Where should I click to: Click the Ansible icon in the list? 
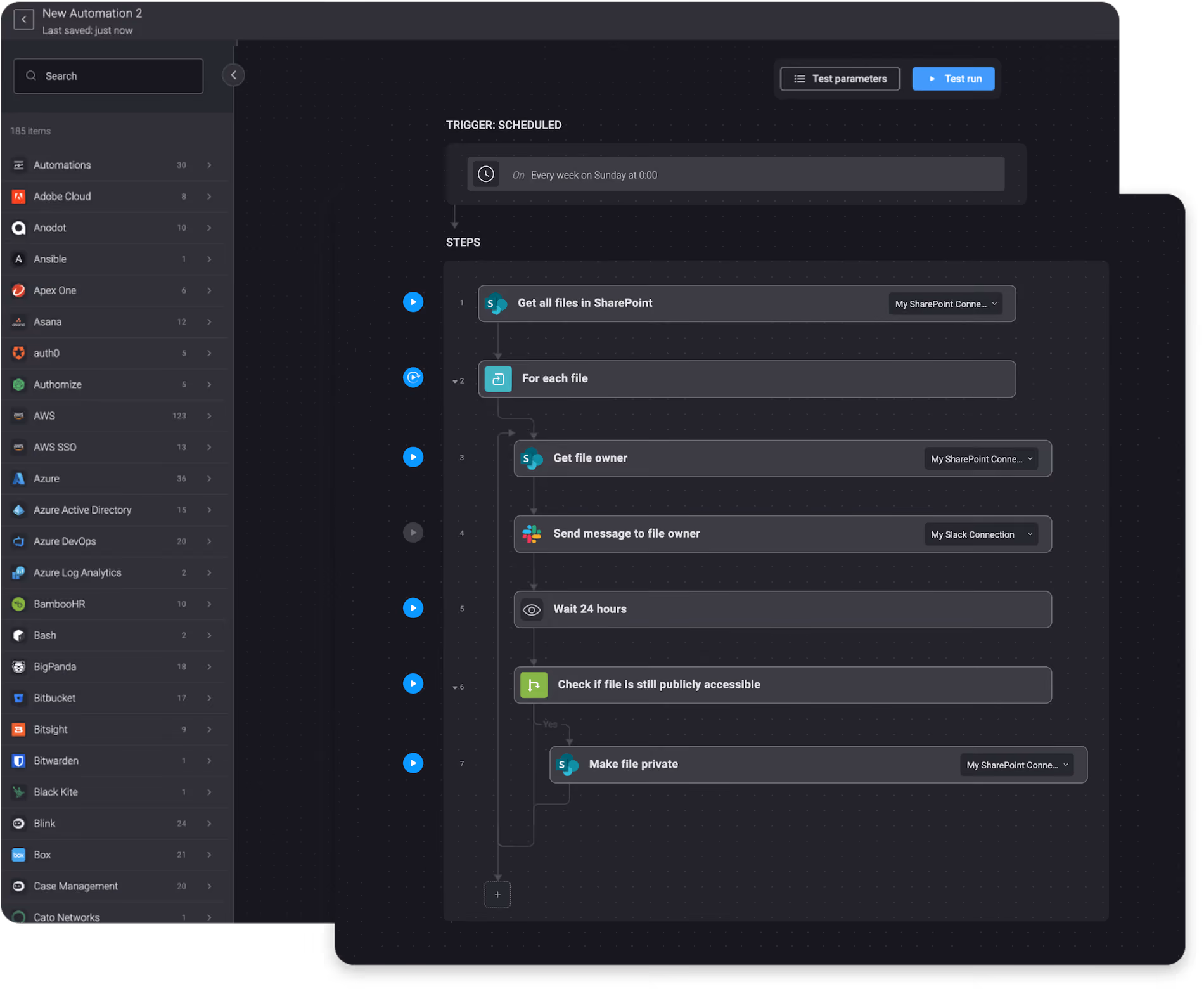[19, 259]
